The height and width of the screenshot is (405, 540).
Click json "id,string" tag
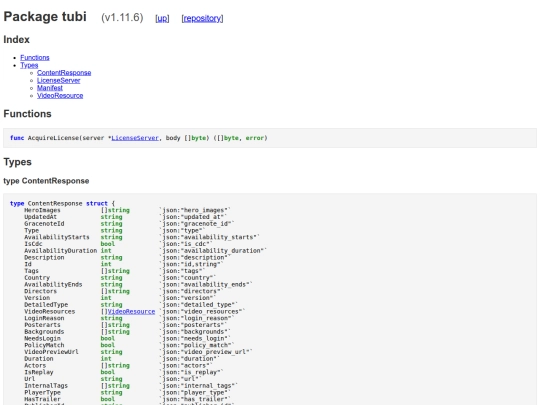(193, 264)
